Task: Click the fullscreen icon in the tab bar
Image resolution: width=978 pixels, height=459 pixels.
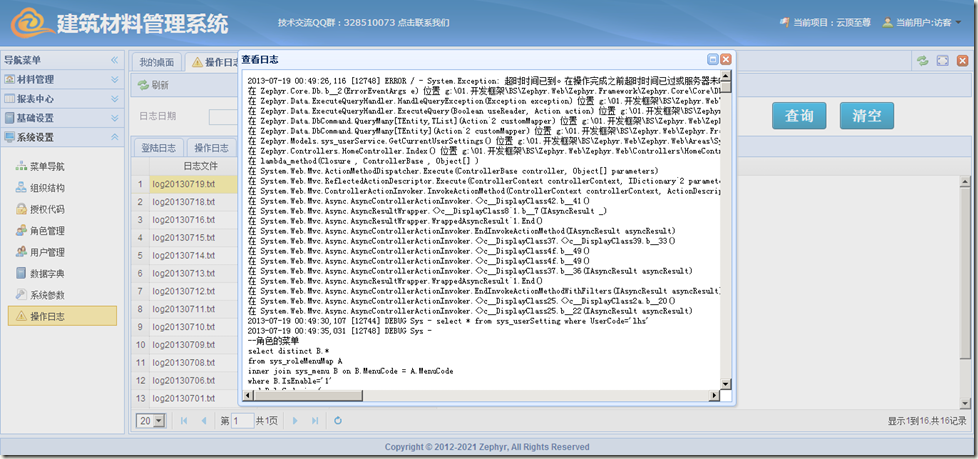Action: point(942,62)
